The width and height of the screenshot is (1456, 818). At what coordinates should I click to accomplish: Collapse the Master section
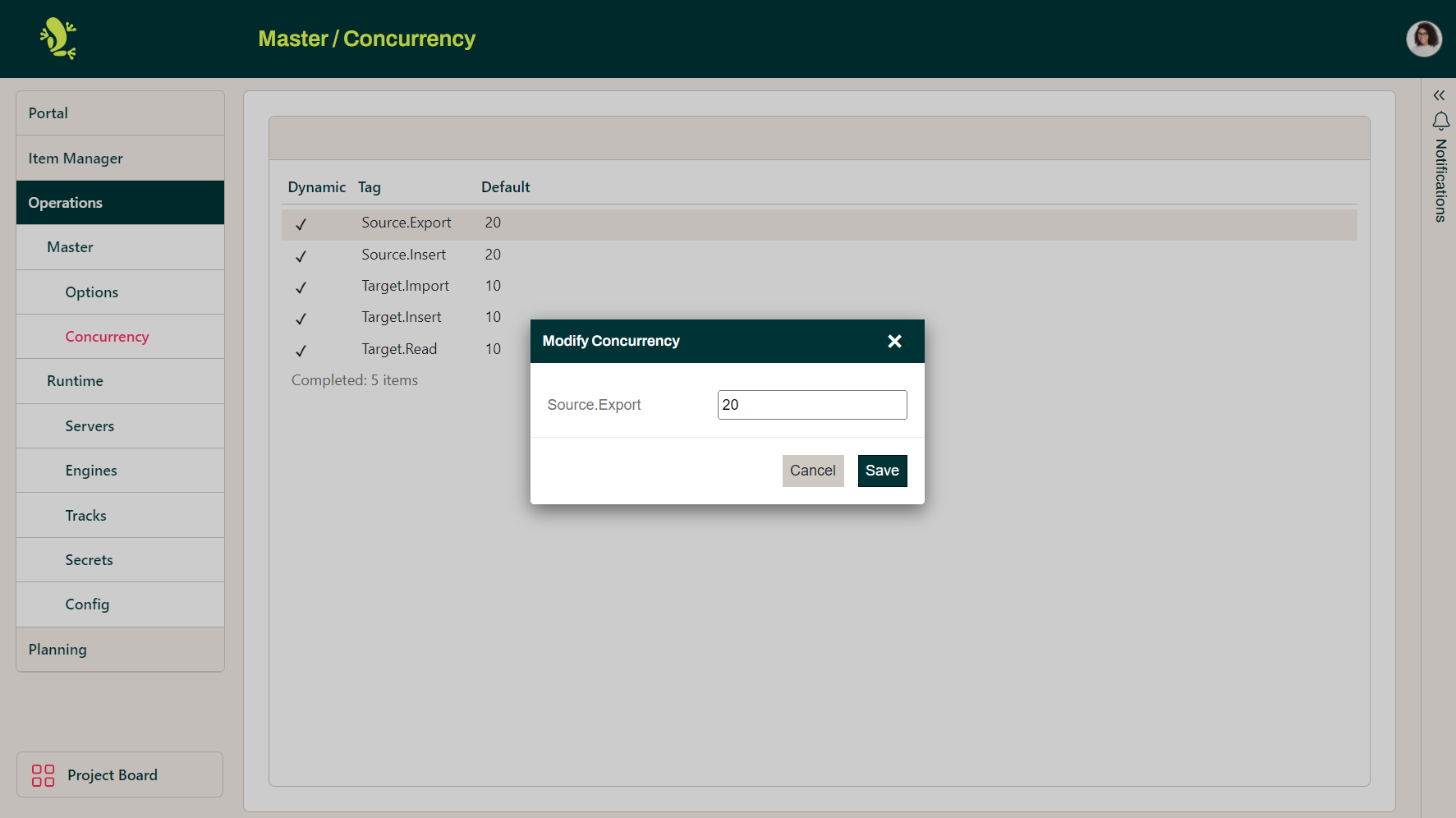pos(70,246)
